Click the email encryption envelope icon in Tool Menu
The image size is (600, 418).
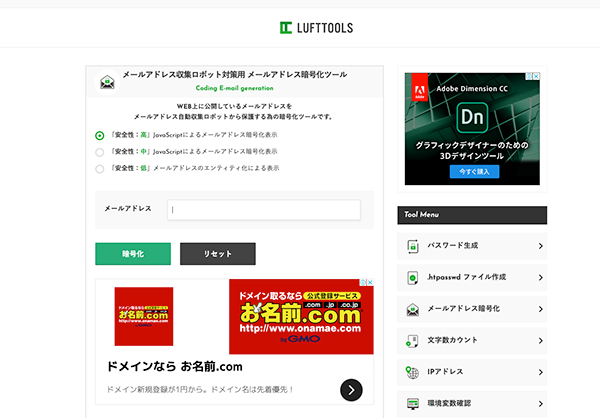tap(412, 310)
